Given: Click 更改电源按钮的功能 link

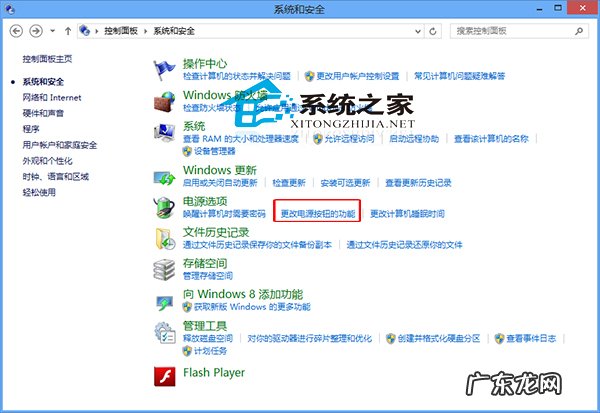Looking at the screenshot, I should tap(318, 214).
